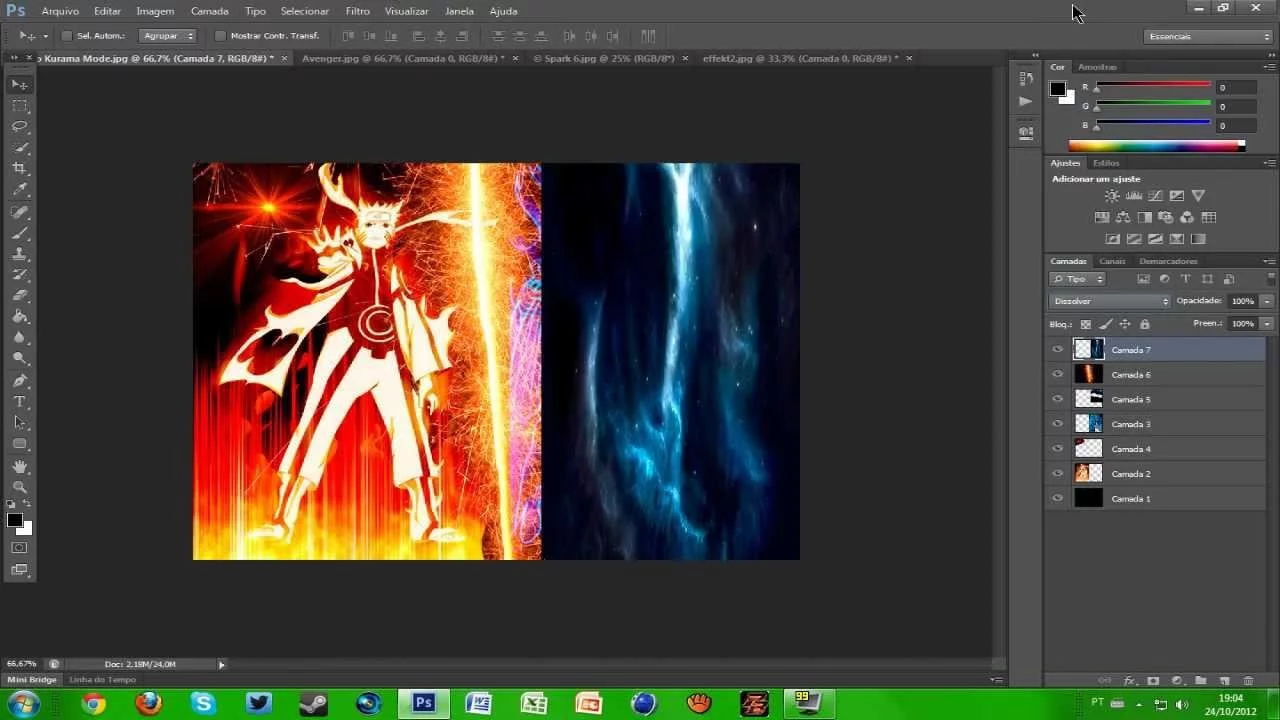This screenshot has width=1280, height=720.
Task: Open the Essenciais workspace dropdown
Action: [1208, 36]
